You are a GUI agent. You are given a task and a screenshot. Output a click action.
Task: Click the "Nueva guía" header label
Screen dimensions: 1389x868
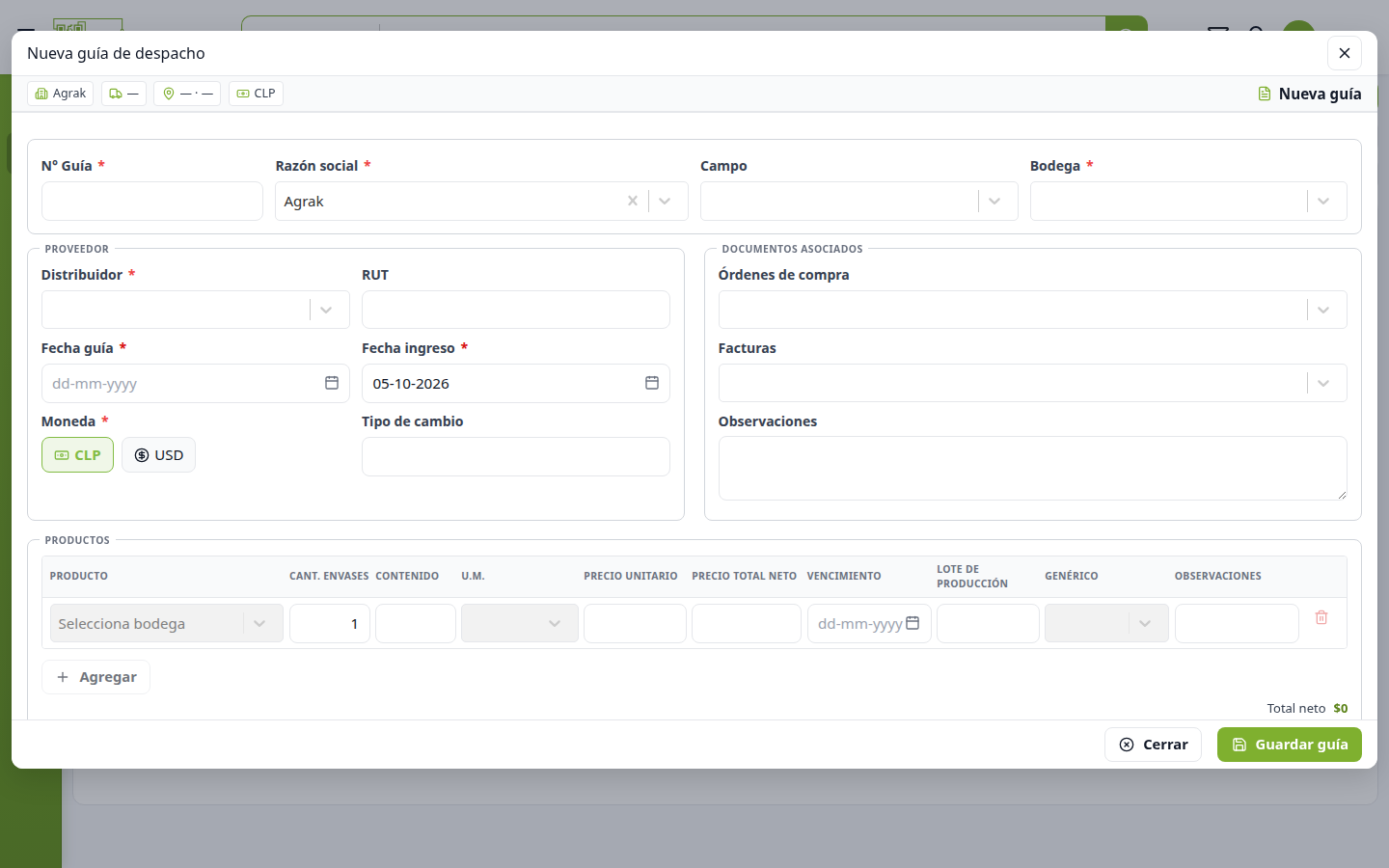pos(1320,94)
